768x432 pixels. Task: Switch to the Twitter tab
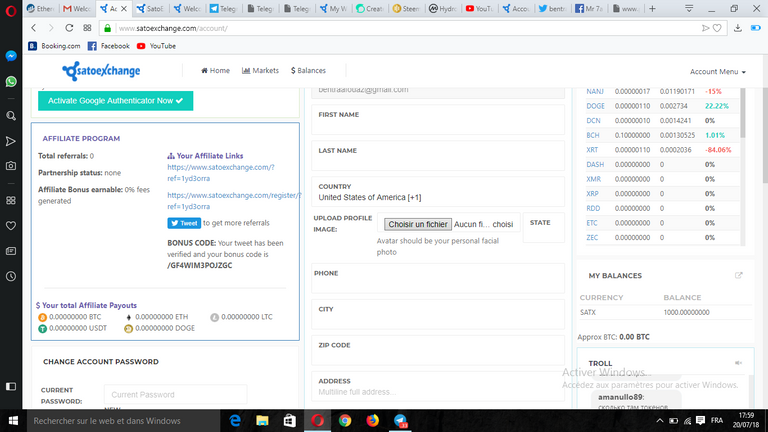(552, 8)
